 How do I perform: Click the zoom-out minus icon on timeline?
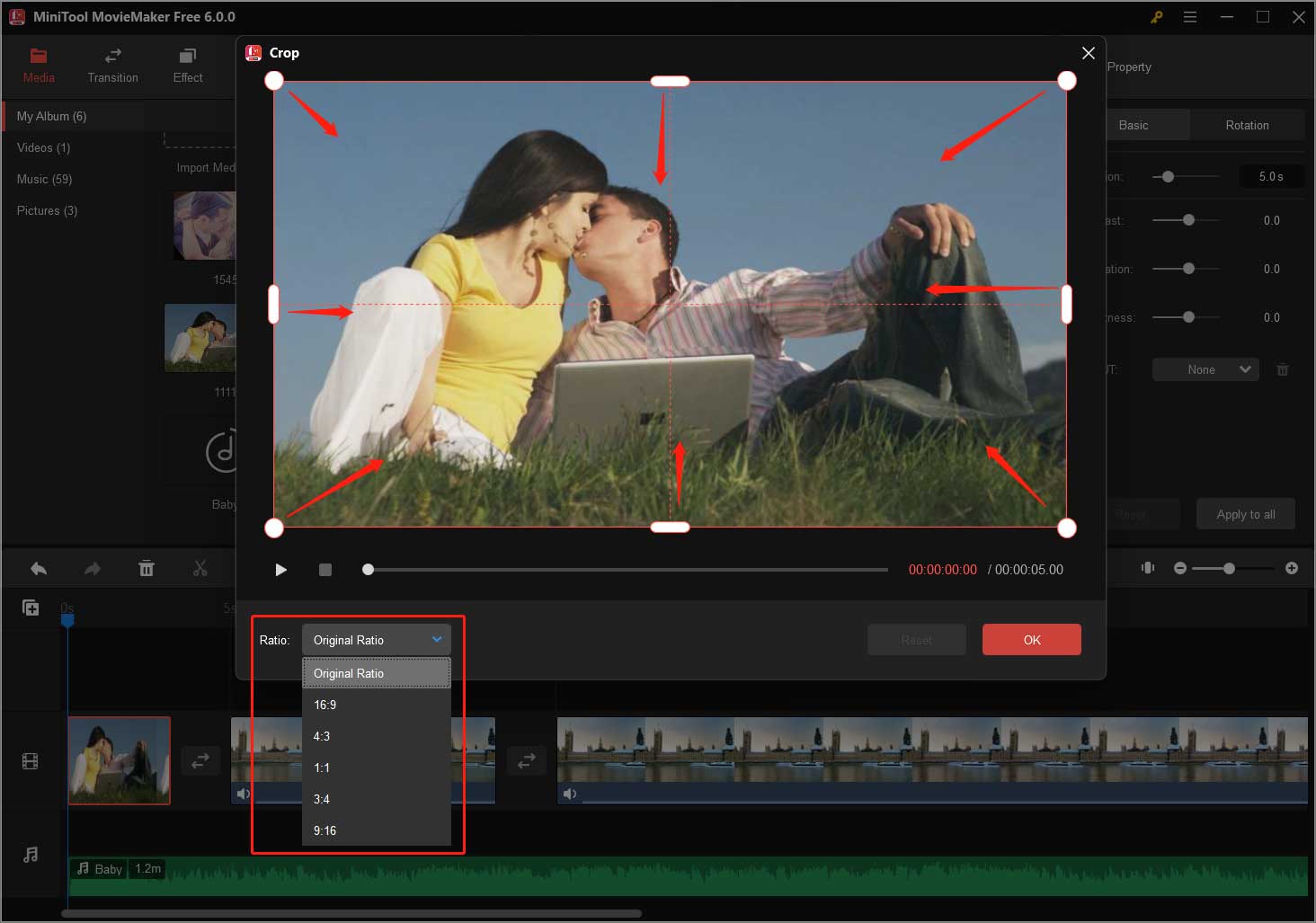click(x=1179, y=568)
